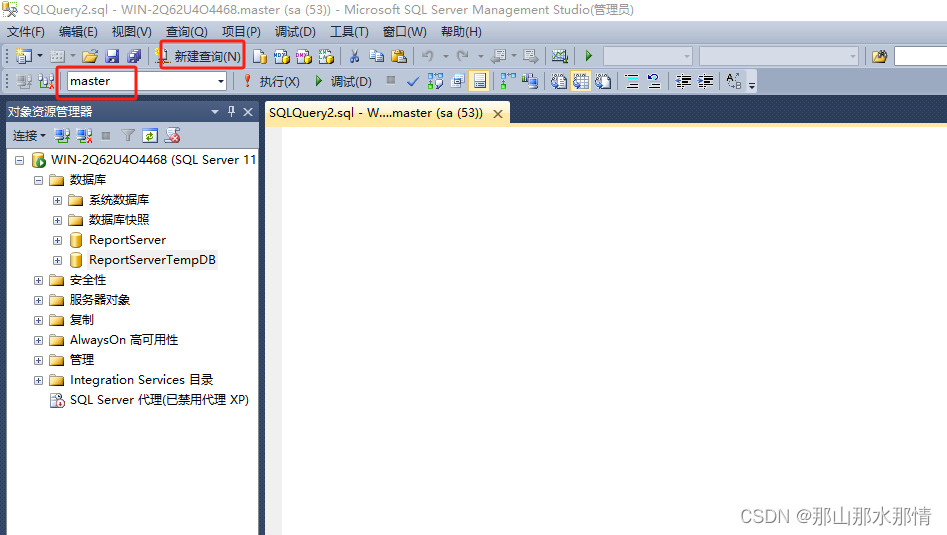Switch to Results to Text mode
Viewport: 947px width, 535px height.
click(x=559, y=81)
